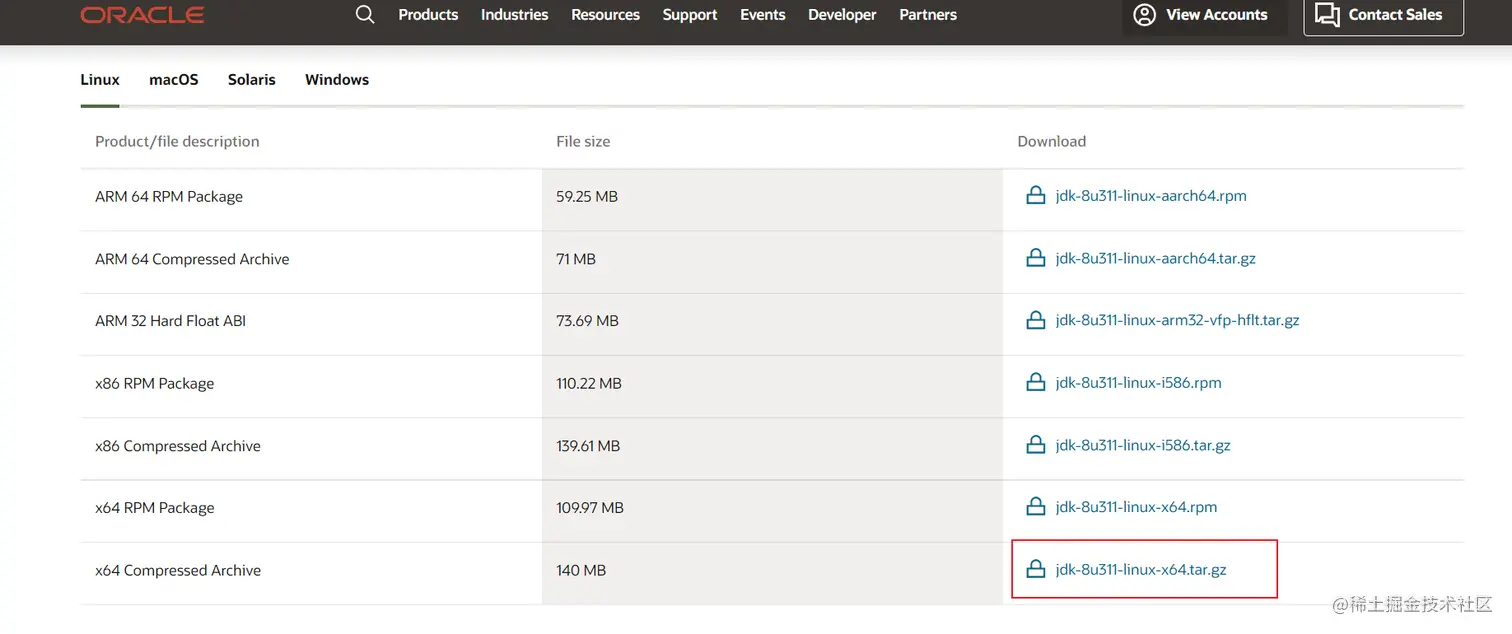Open the Products menu
This screenshot has height=634, width=1512.
click(428, 15)
